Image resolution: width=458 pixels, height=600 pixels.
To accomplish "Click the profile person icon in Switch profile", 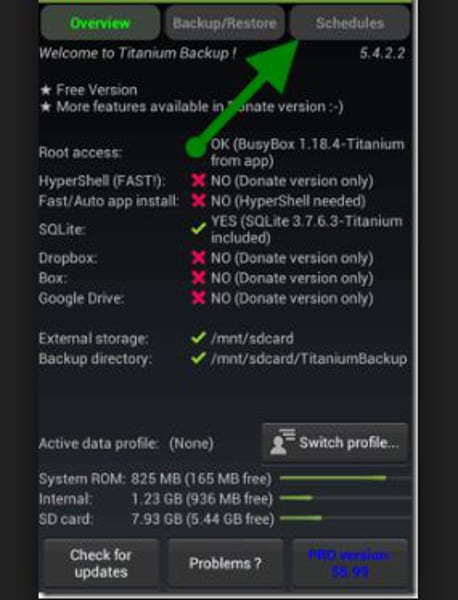I will click(282, 442).
